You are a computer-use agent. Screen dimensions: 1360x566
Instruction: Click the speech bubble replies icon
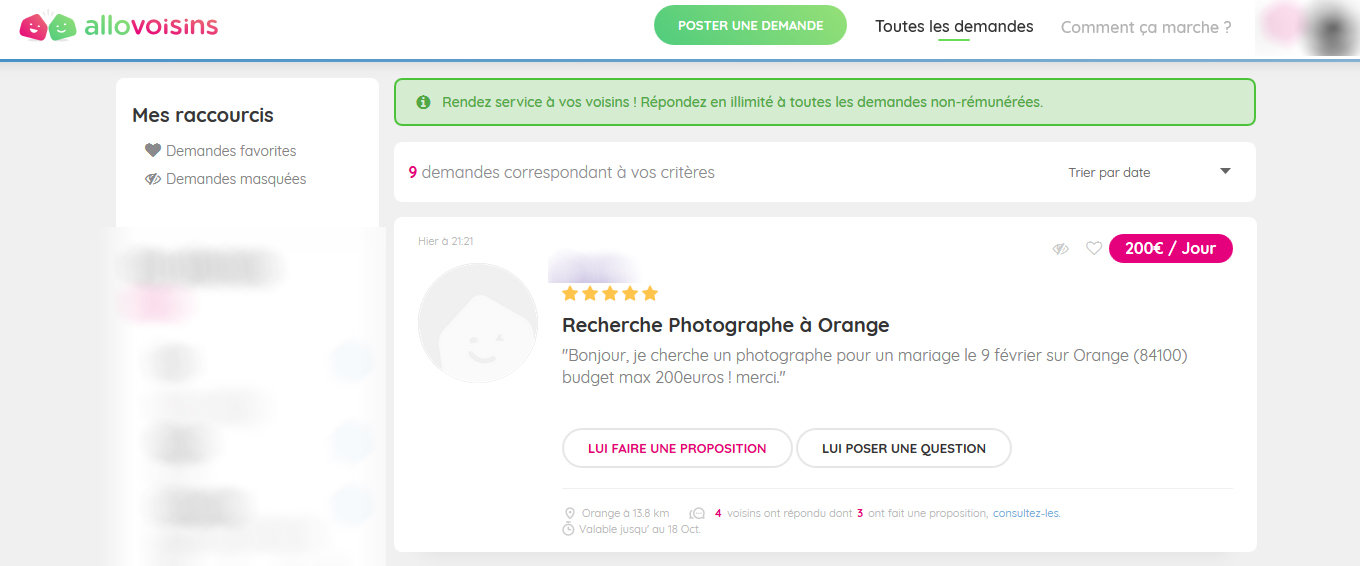tap(698, 513)
